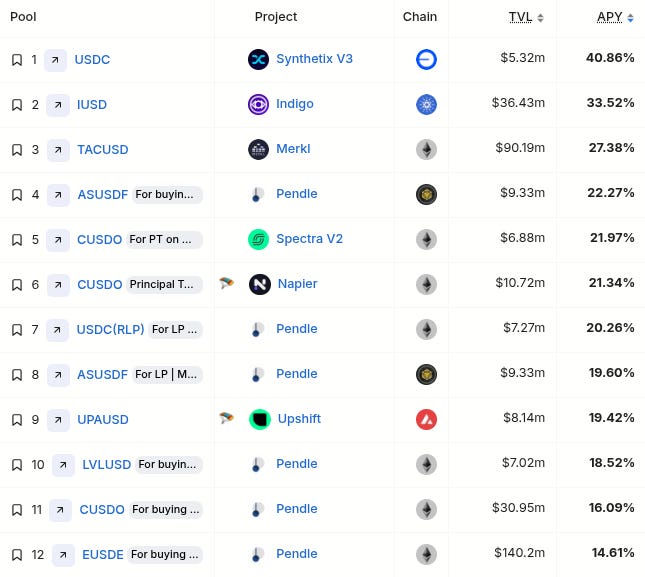Bookmark the USDC Synthetix V3 pool
The height and width of the screenshot is (577, 645).
coord(17,60)
